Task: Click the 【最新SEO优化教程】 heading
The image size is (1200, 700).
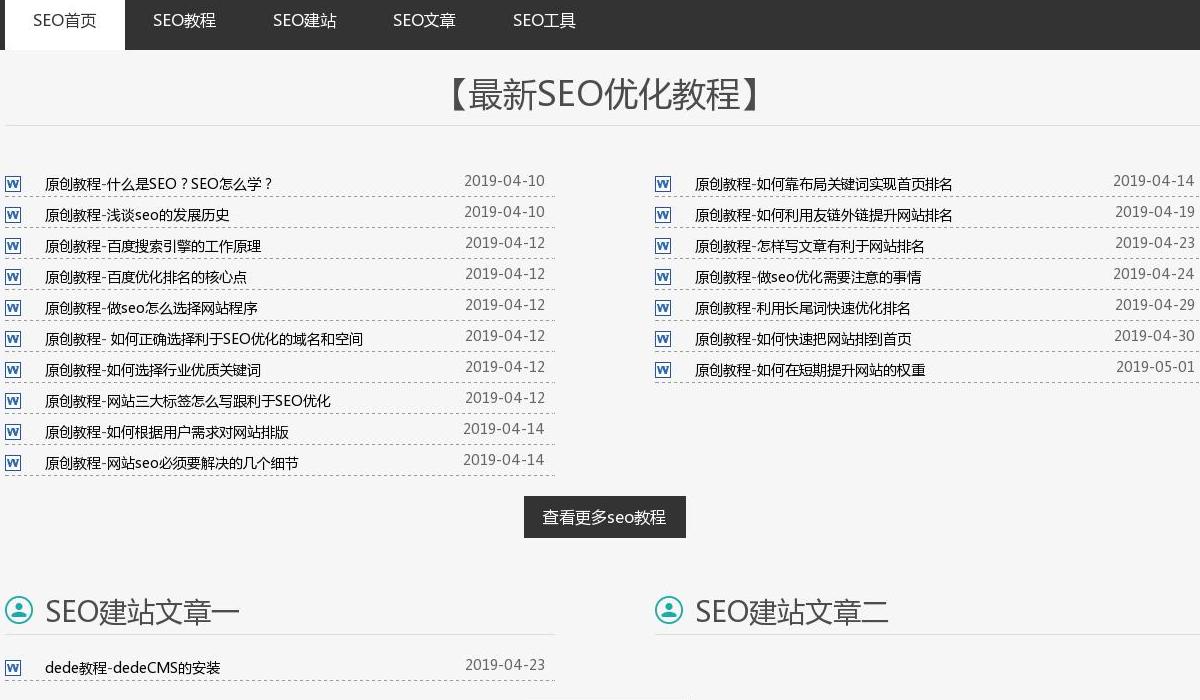Action: (x=604, y=94)
